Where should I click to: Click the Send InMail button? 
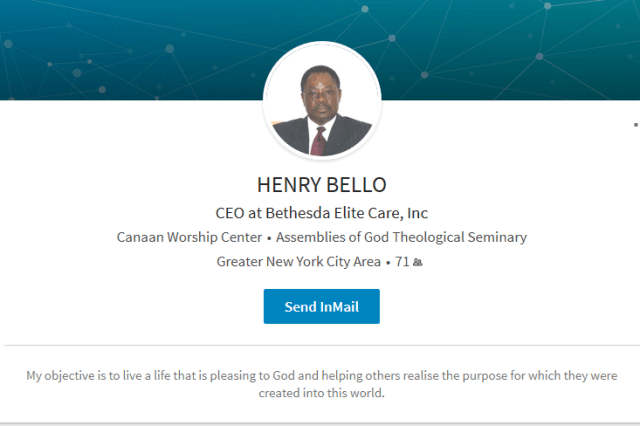[321, 307]
